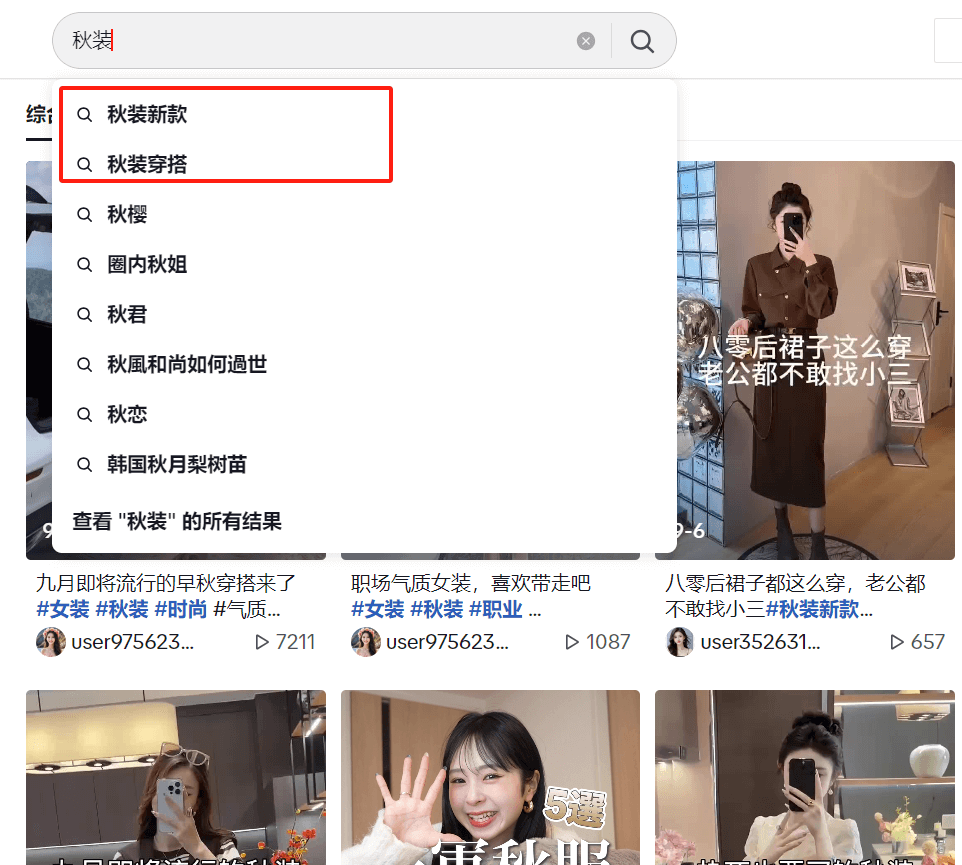Select the 秋恋 suggestion
This screenshot has height=865, width=962.
[127, 415]
